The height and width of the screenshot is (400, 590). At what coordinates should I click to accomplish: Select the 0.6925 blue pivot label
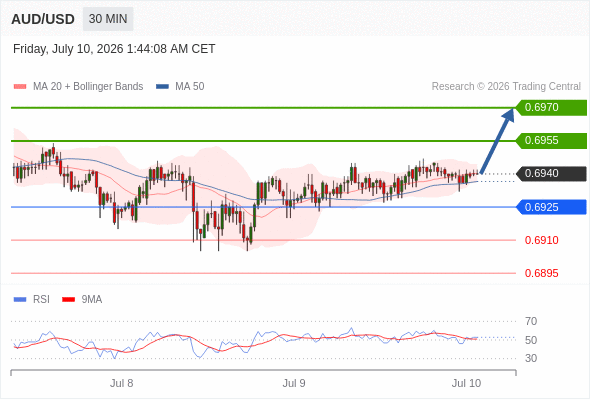551,207
